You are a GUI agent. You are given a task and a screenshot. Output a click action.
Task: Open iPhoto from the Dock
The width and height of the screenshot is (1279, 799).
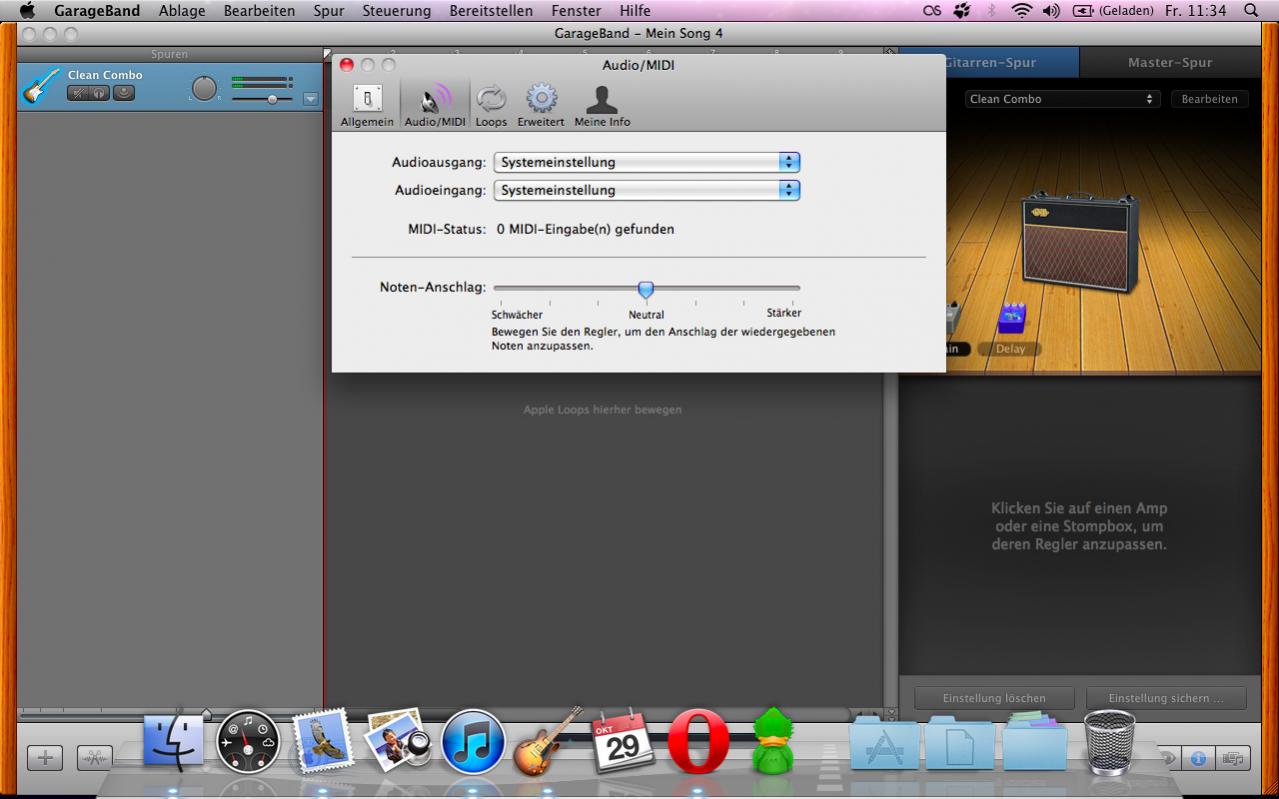397,743
